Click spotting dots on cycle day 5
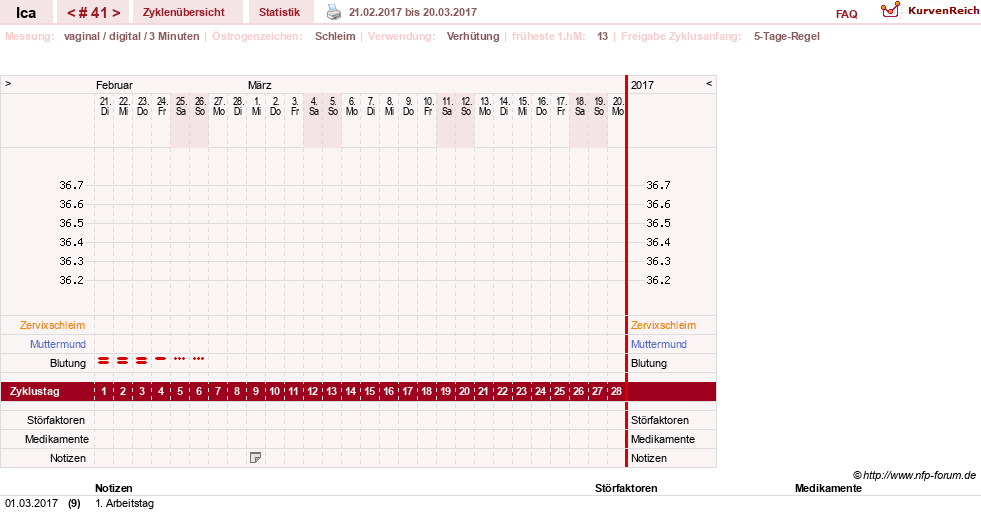 pyautogui.click(x=180, y=359)
